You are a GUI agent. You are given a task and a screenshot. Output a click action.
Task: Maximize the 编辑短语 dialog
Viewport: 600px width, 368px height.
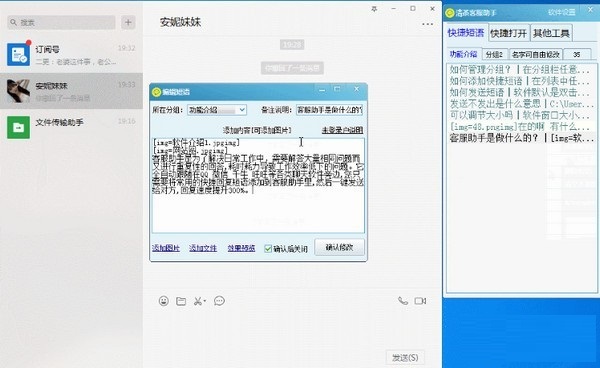point(337,89)
